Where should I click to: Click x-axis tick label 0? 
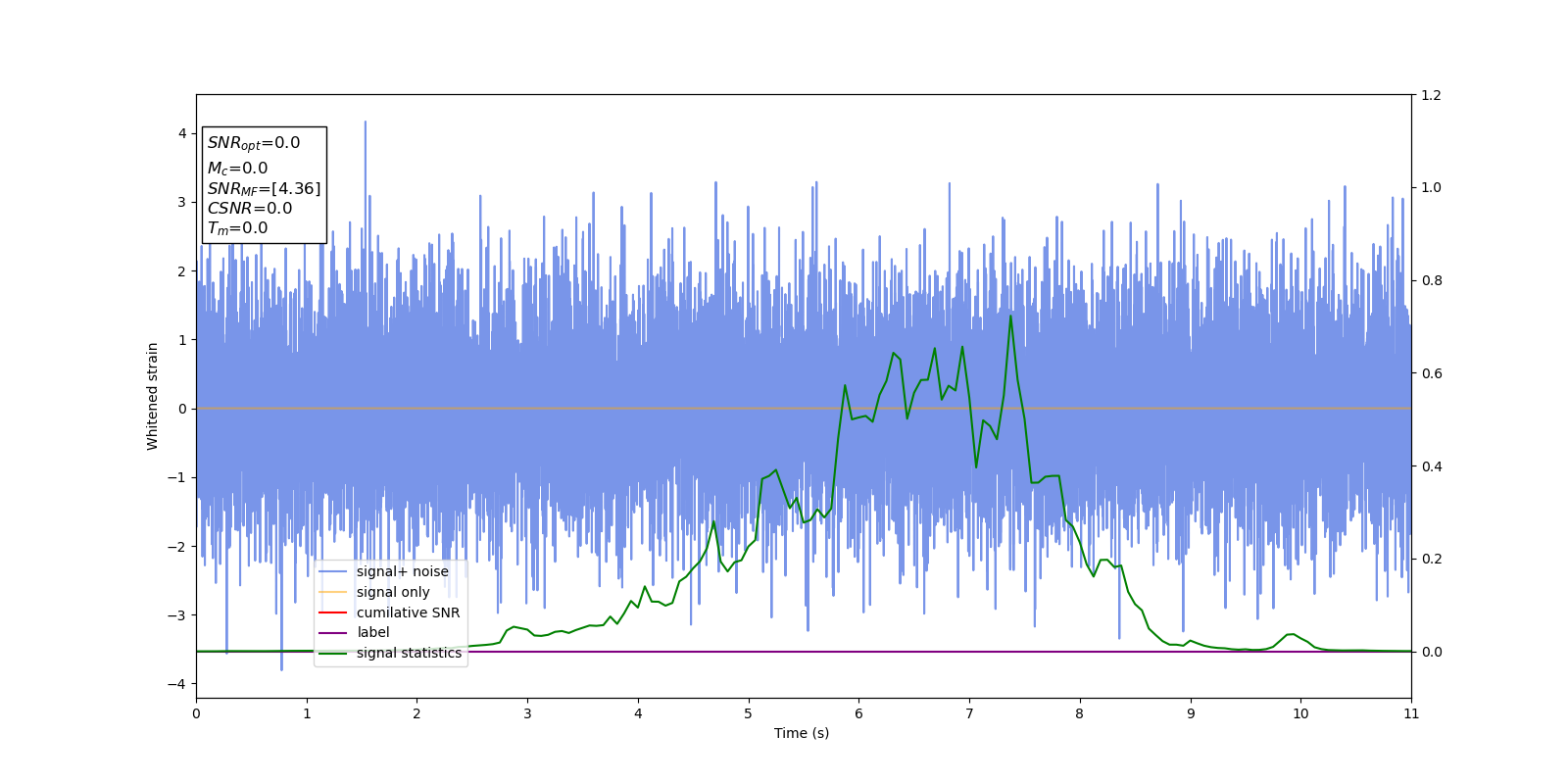pos(196,713)
